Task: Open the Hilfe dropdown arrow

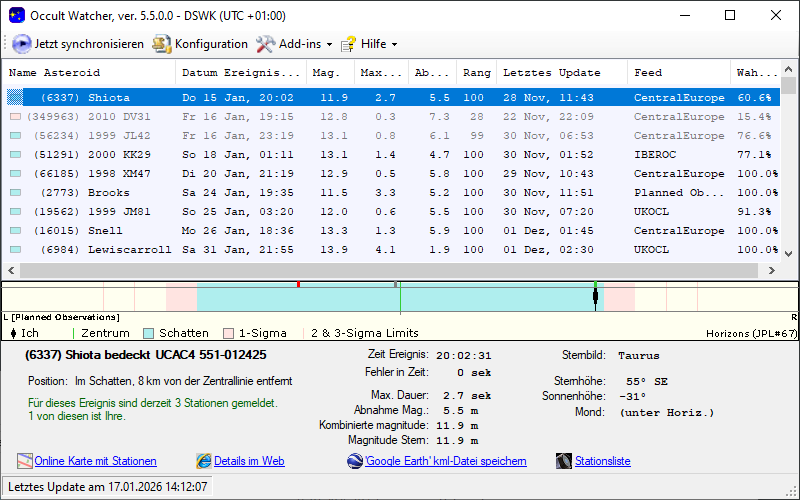Action: point(394,44)
